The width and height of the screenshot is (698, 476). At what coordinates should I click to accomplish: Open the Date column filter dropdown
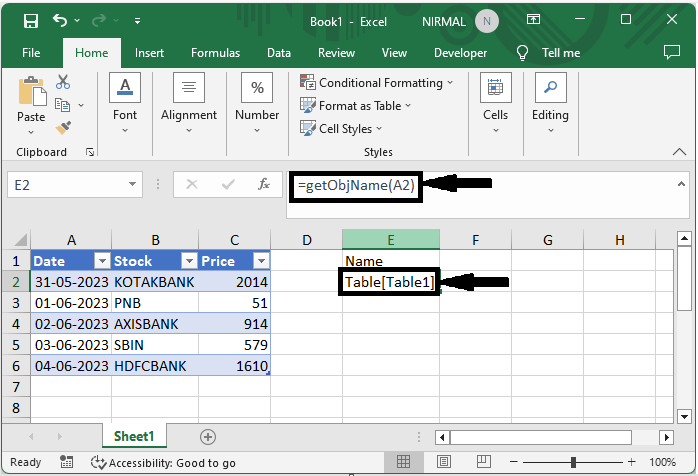coord(102,261)
